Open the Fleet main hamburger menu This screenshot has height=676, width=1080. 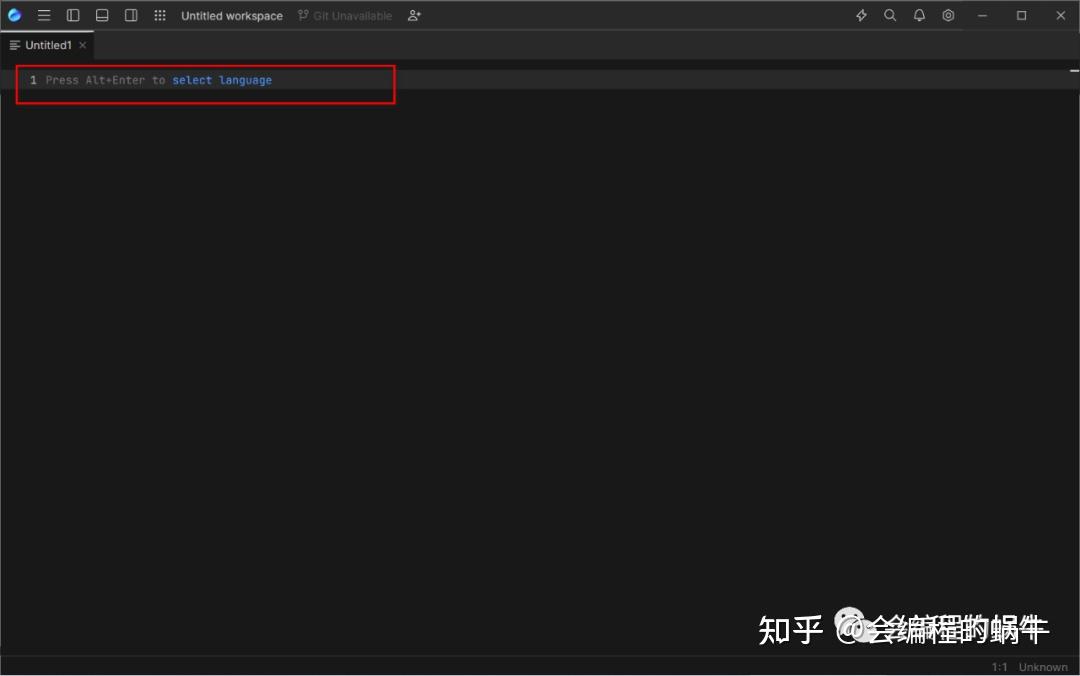tap(43, 15)
